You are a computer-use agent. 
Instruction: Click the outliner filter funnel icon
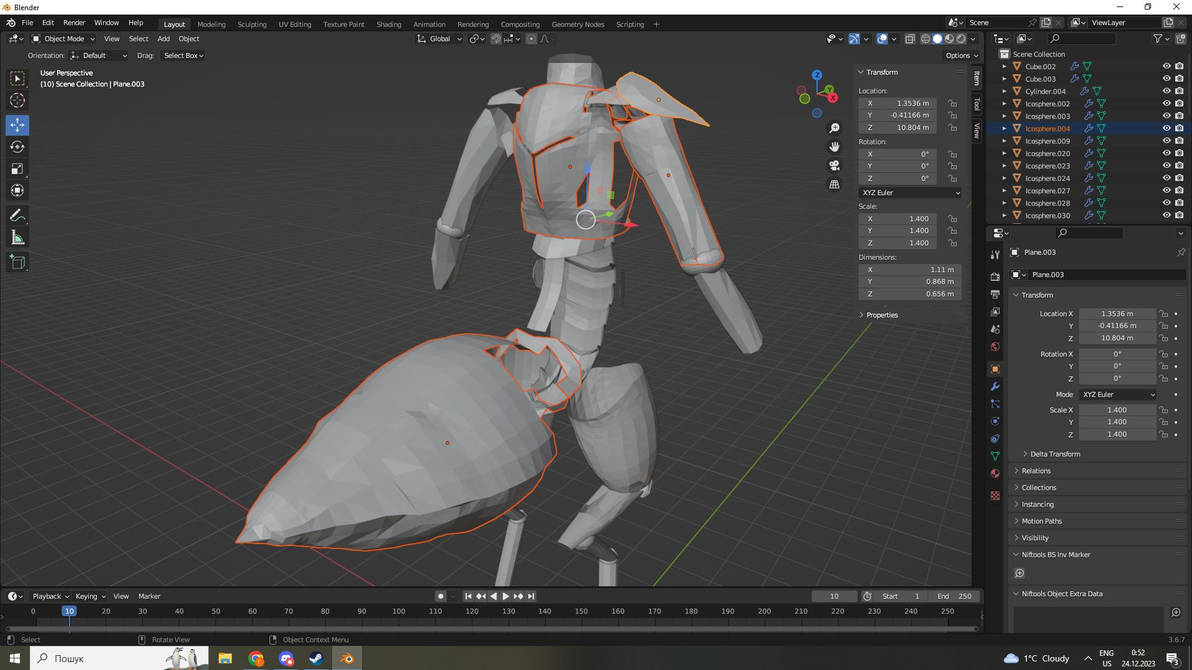click(1155, 38)
